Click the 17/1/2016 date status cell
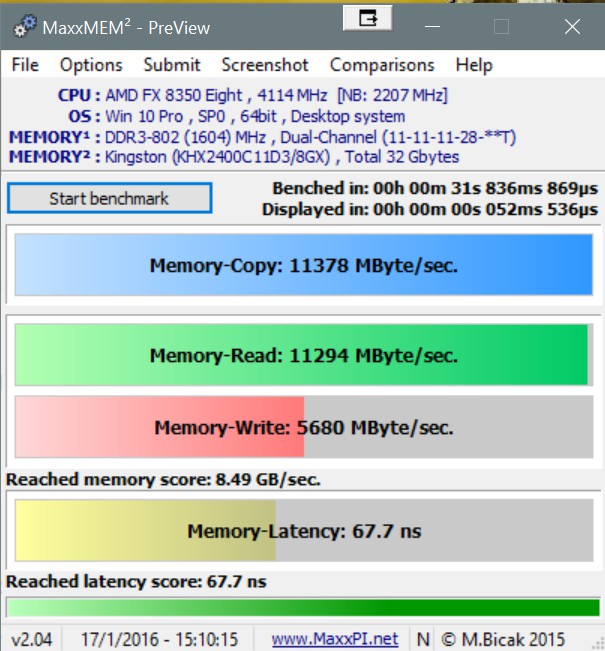The height and width of the screenshot is (651, 605). [x=159, y=639]
